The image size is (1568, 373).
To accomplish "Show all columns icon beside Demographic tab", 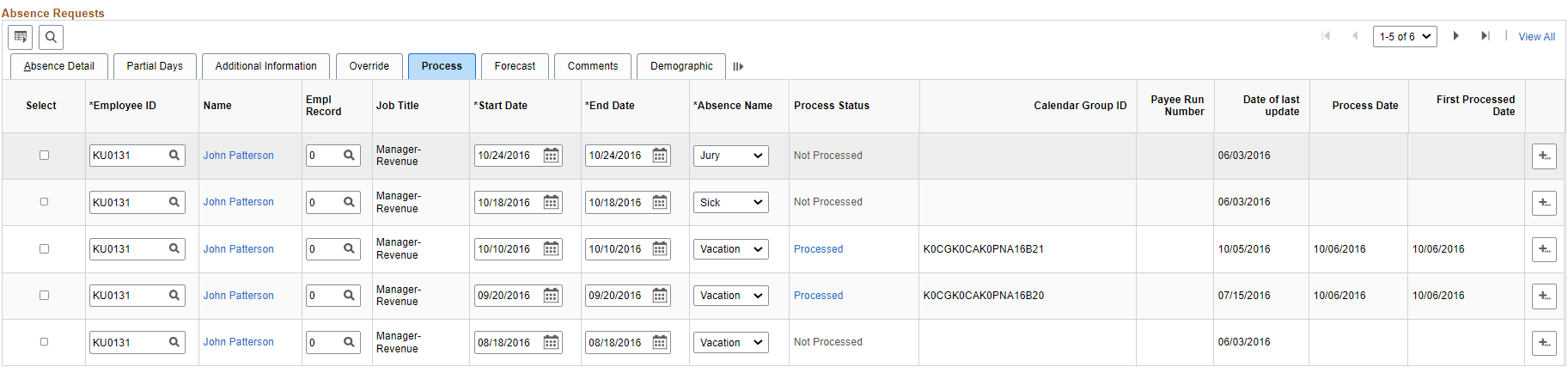I will 738,66.
